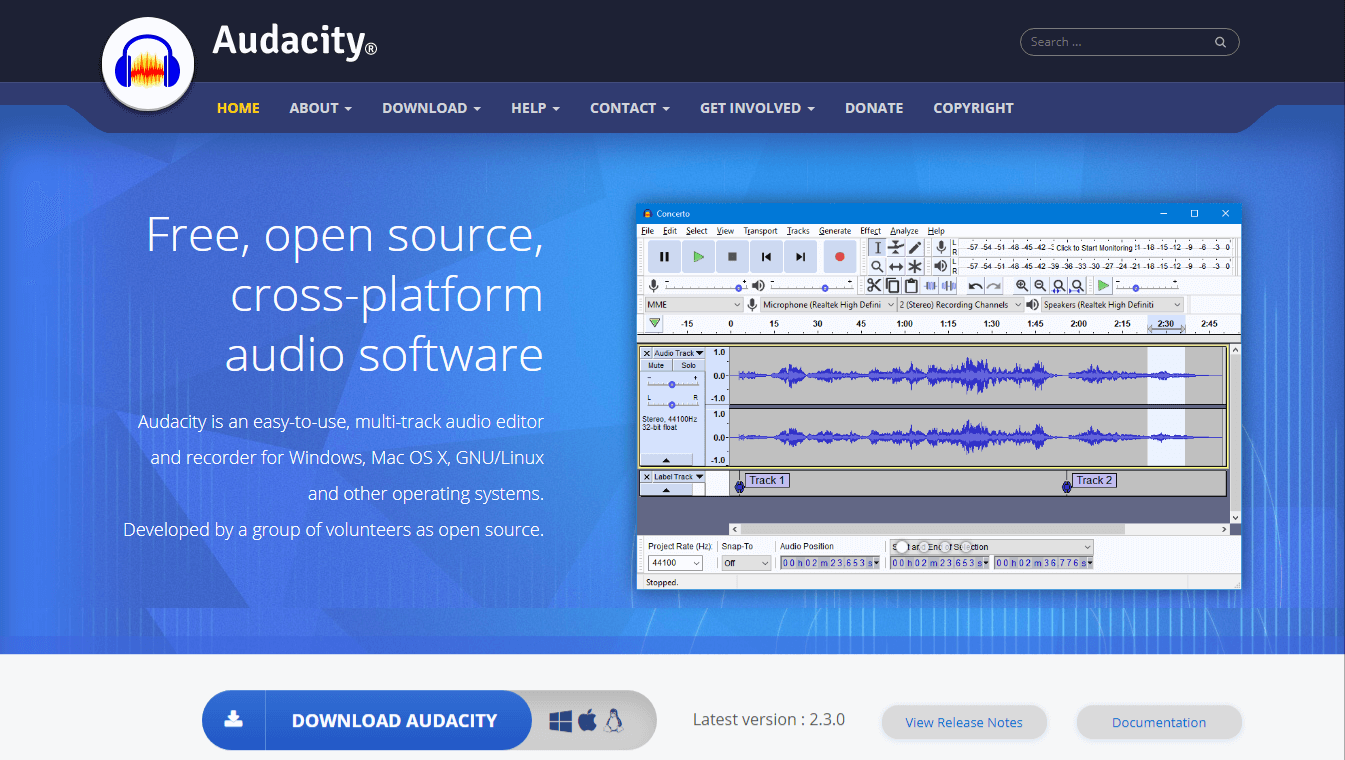Viewport: 1345px width, 760px height.
Task: Click the recording volume slider knob
Action: tap(739, 289)
